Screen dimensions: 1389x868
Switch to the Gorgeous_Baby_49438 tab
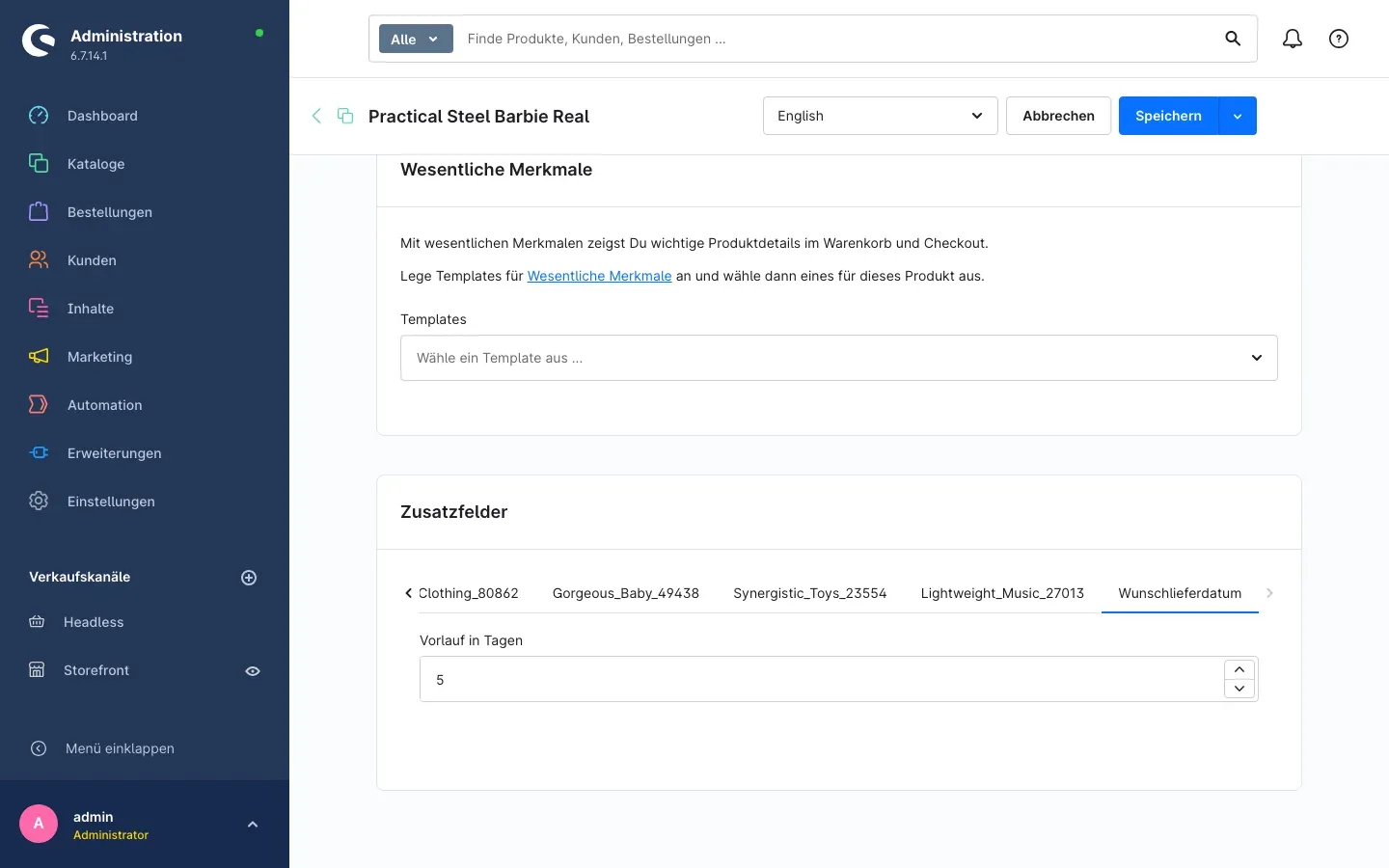[626, 593]
